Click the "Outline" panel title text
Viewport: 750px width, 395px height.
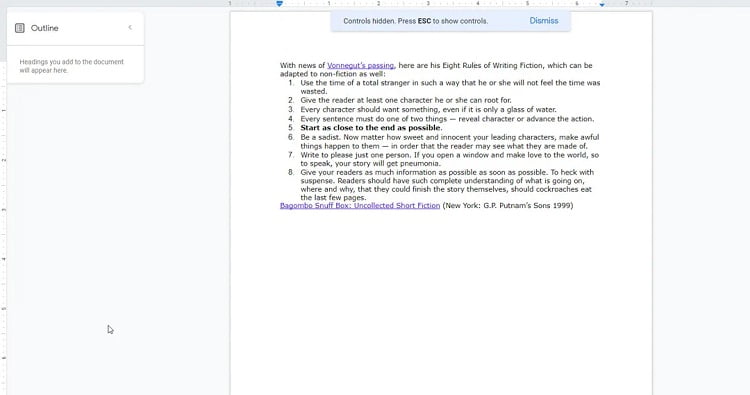[x=44, y=28]
